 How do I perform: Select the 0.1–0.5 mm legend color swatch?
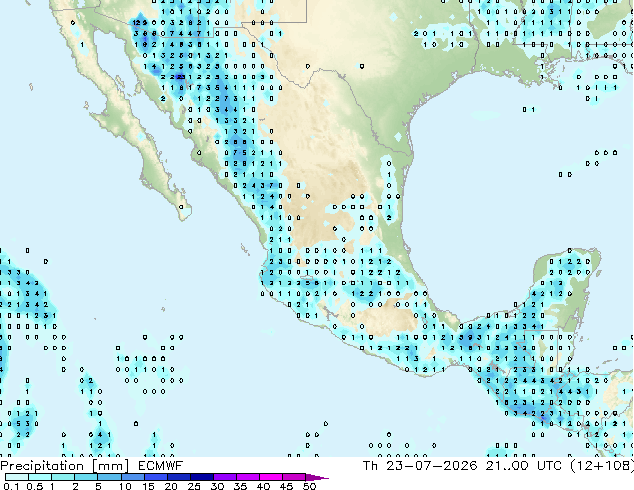17,477
